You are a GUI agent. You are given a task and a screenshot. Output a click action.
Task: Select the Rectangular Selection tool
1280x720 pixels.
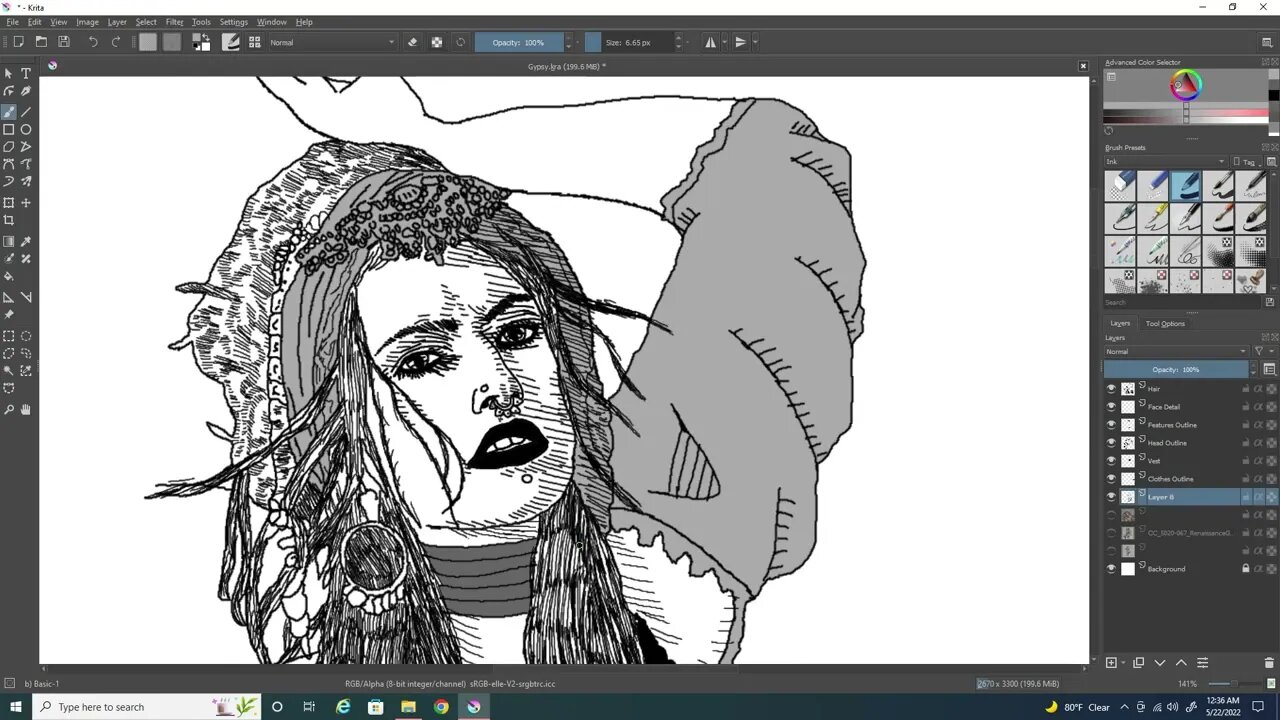coord(9,336)
